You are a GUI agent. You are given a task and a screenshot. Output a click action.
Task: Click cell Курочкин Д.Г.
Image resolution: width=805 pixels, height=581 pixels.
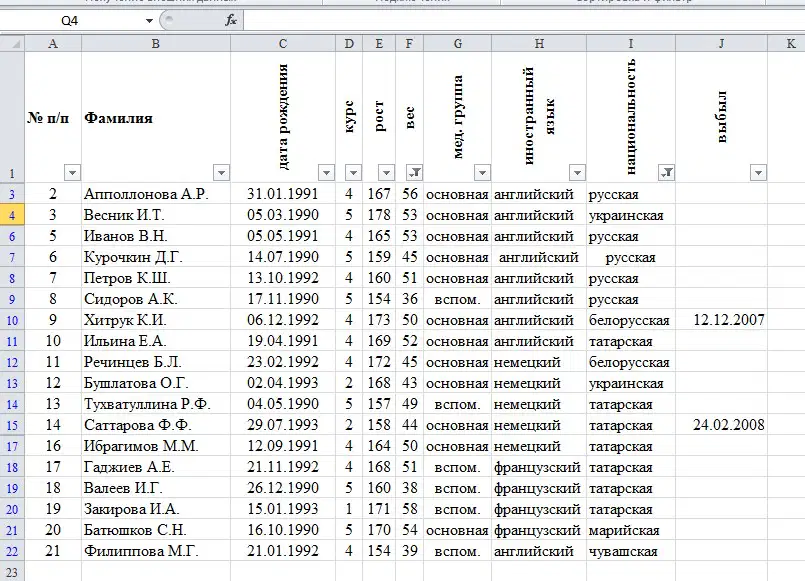(x=156, y=257)
